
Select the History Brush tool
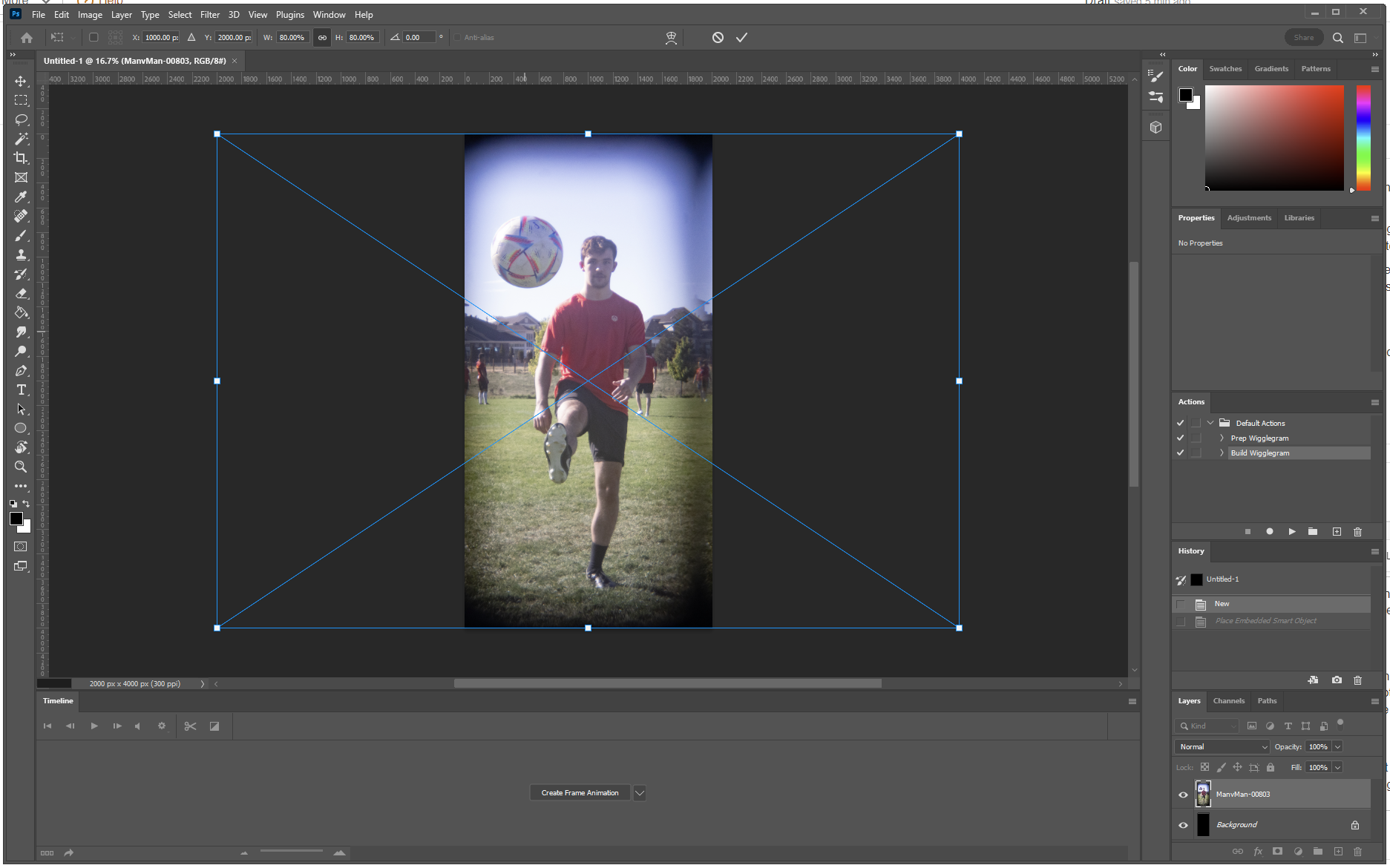pos(21,274)
